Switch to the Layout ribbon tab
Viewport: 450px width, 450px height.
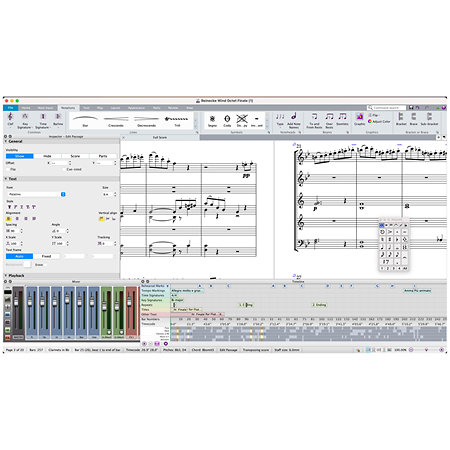click(x=115, y=108)
